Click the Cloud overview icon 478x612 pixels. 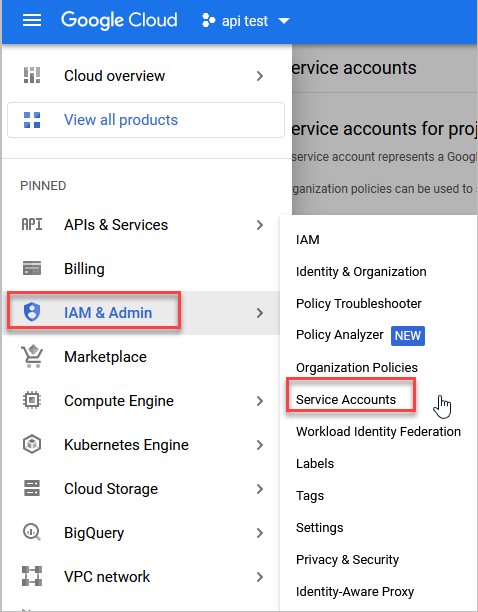pyautogui.click(x=32, y=75)
